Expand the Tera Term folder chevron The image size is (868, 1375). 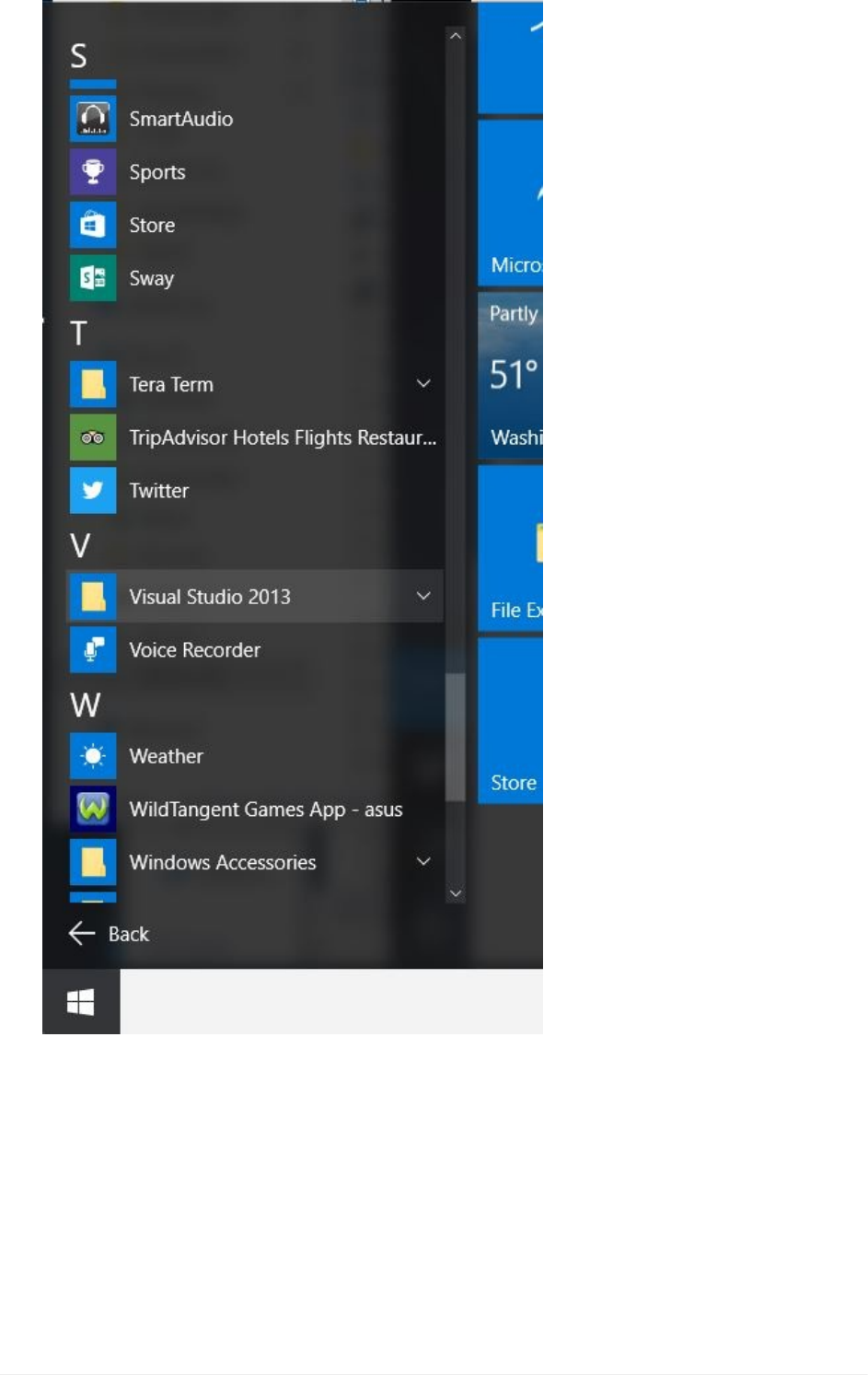[x=423, y=383]
